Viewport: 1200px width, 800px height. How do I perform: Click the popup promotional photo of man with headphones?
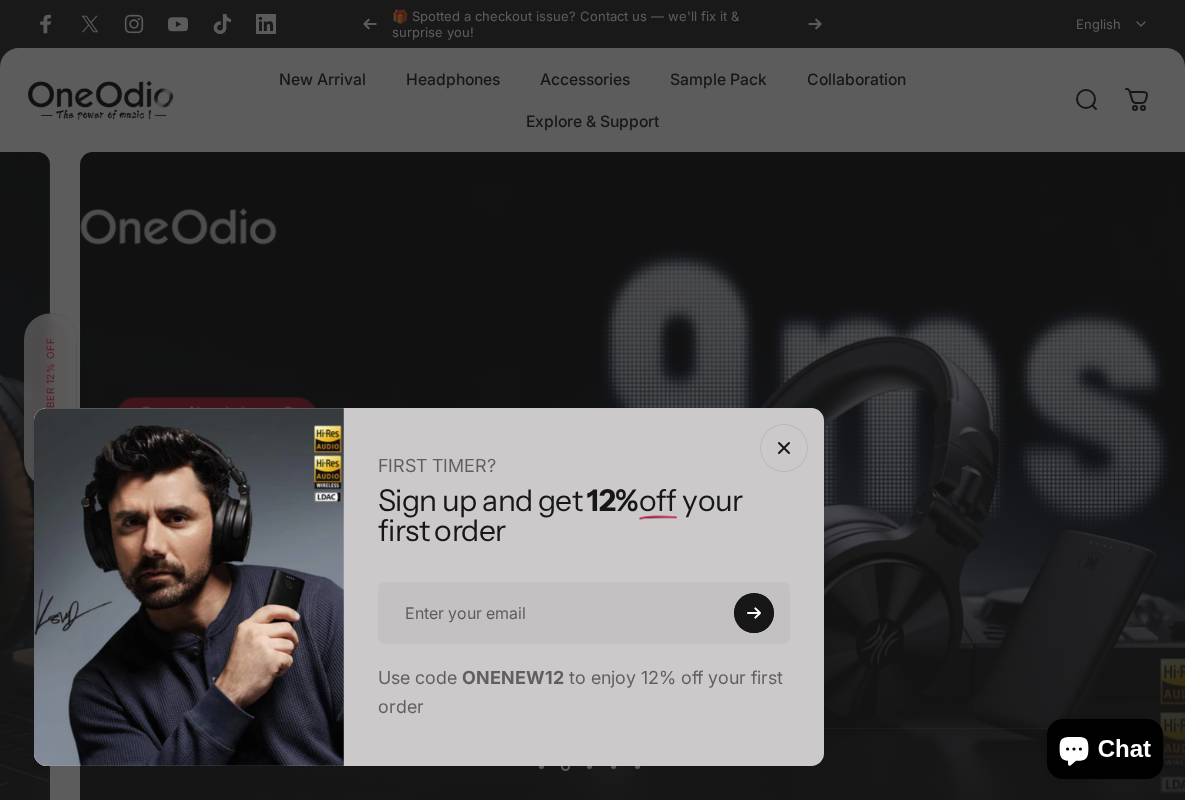click(189, 587)
